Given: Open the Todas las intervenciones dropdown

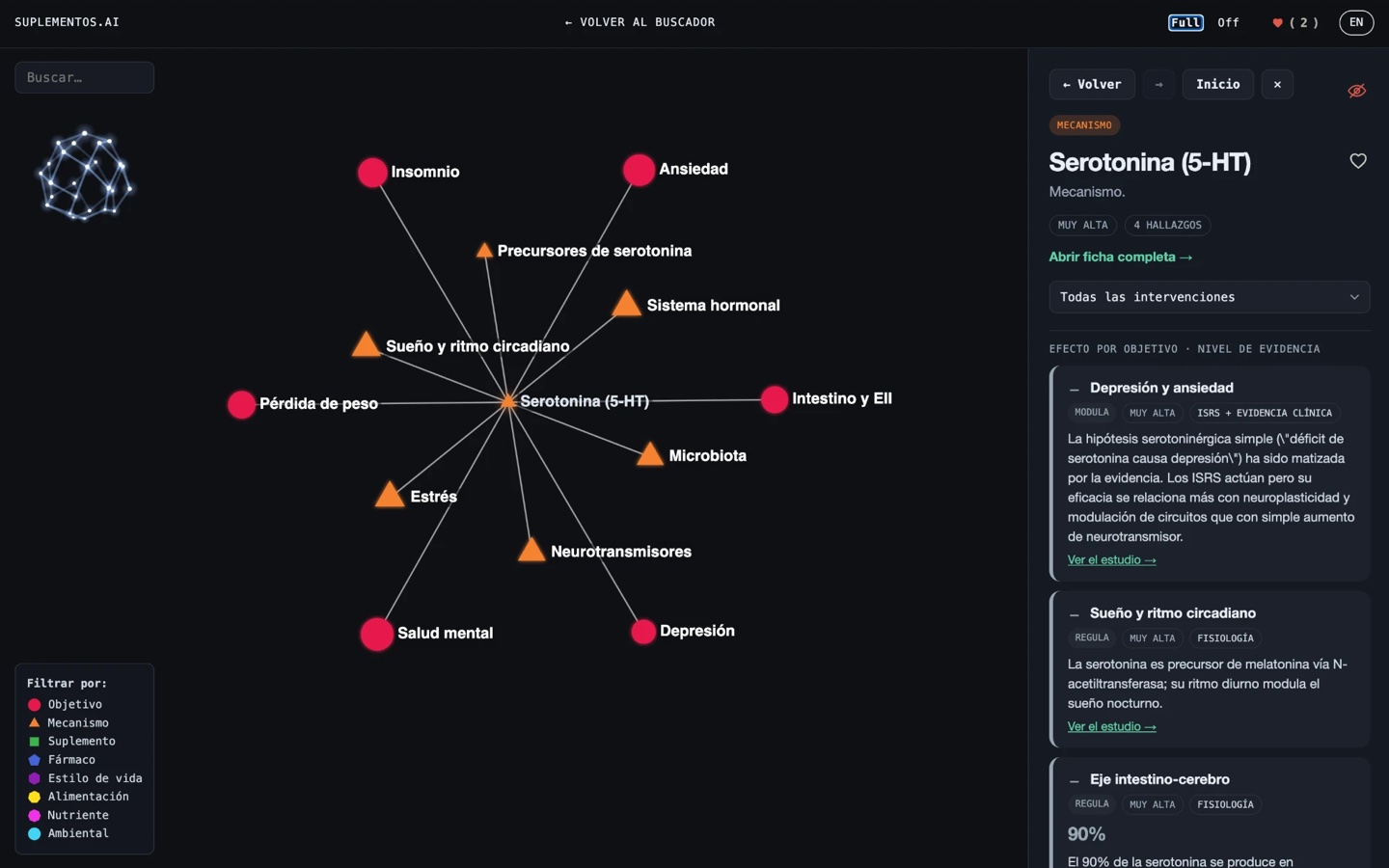Looking at the screenshot, I should coord(1210,297).
